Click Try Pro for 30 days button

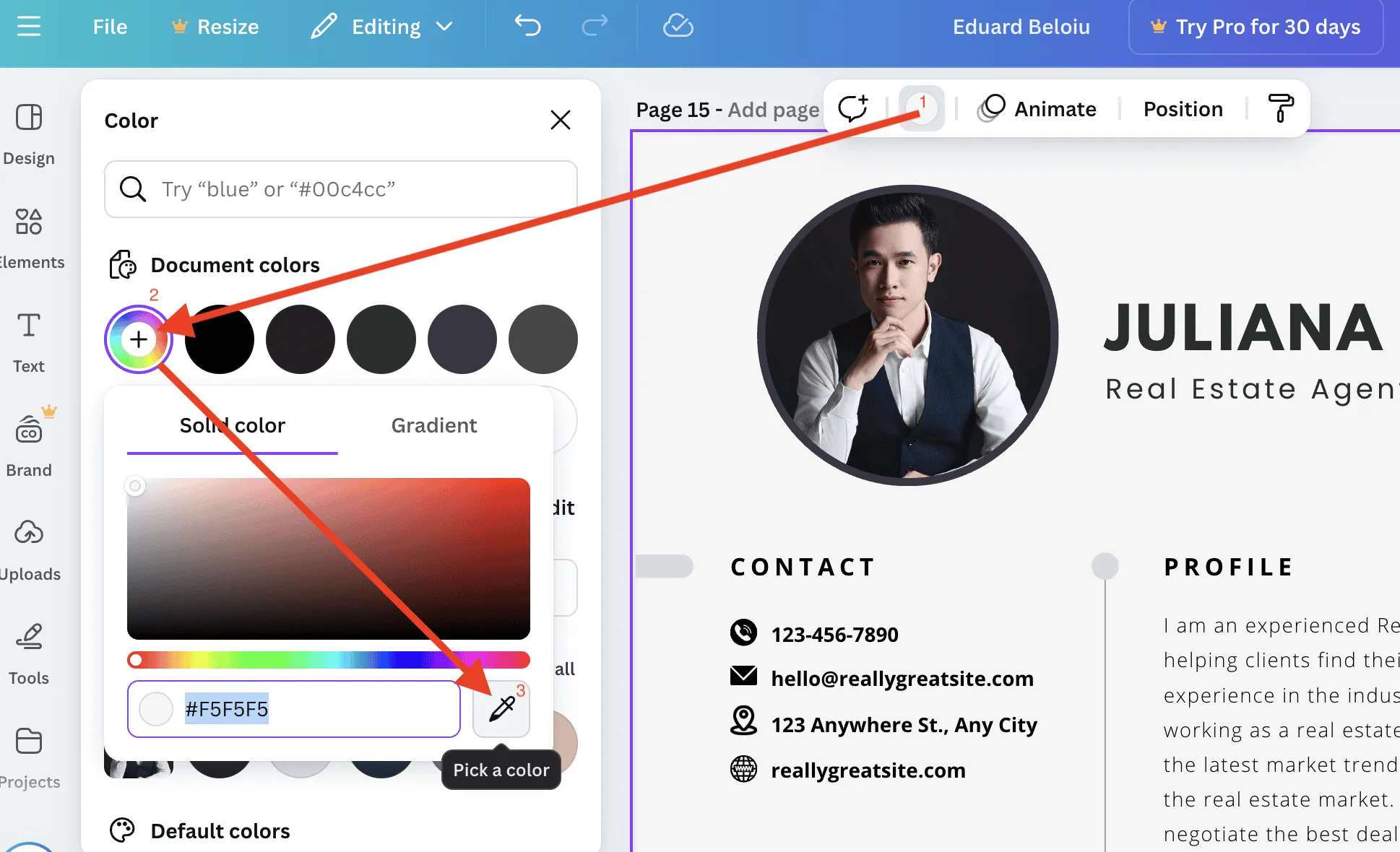(x=1256, y=27)
